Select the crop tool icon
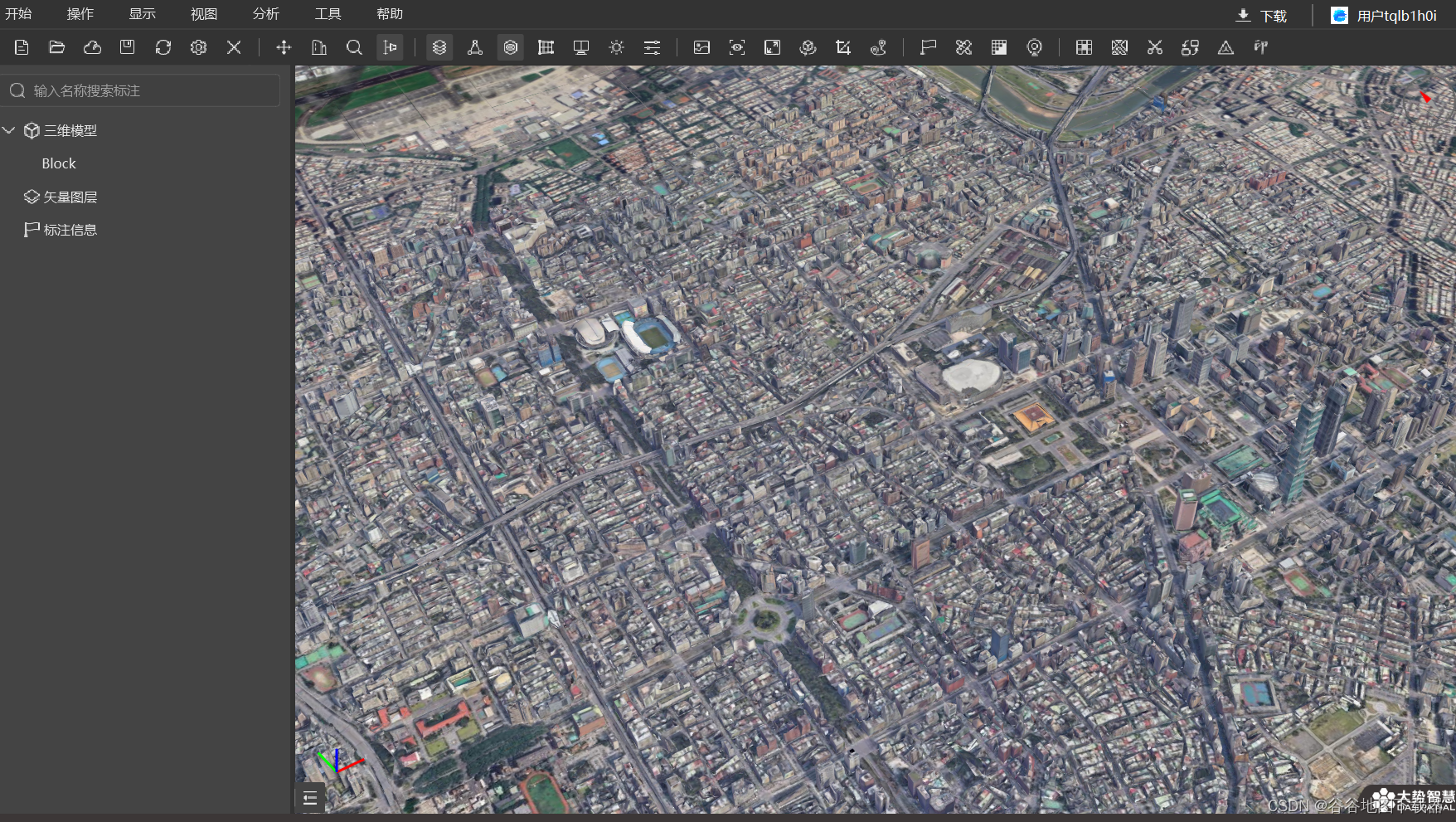This screenshot has height=822, width=1456. (843, 47)
